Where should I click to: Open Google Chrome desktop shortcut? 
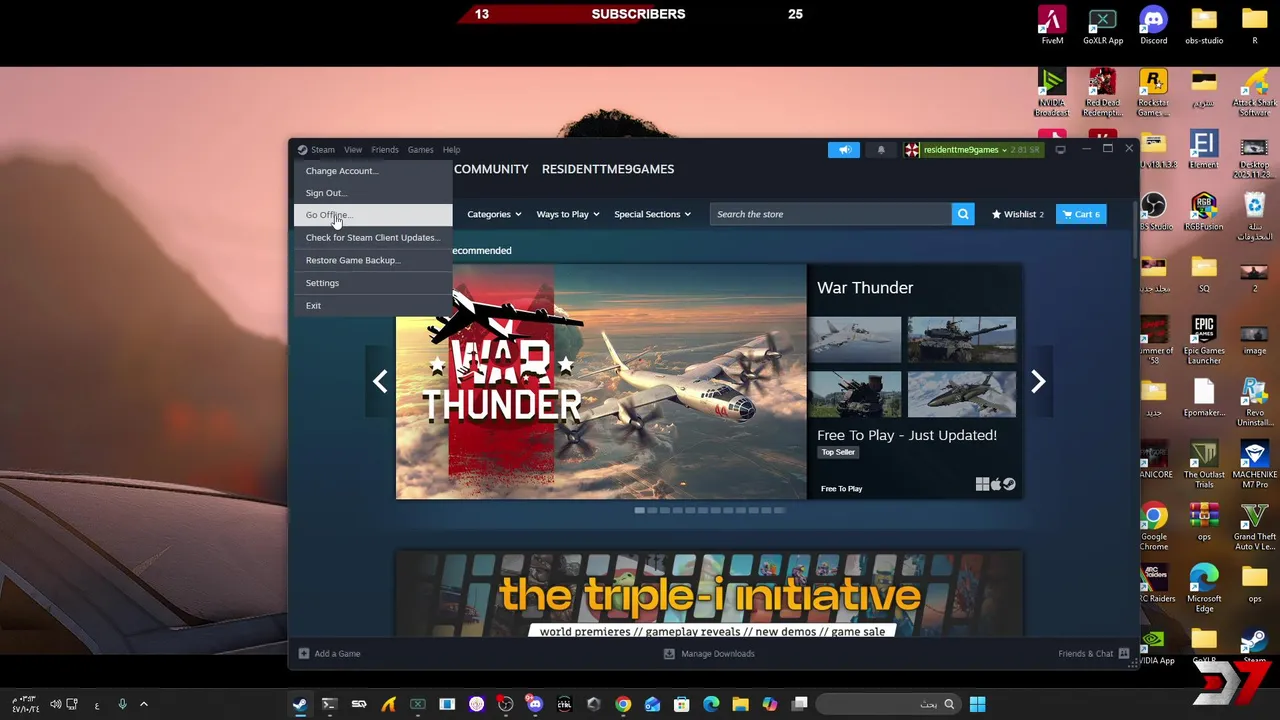1154,526
